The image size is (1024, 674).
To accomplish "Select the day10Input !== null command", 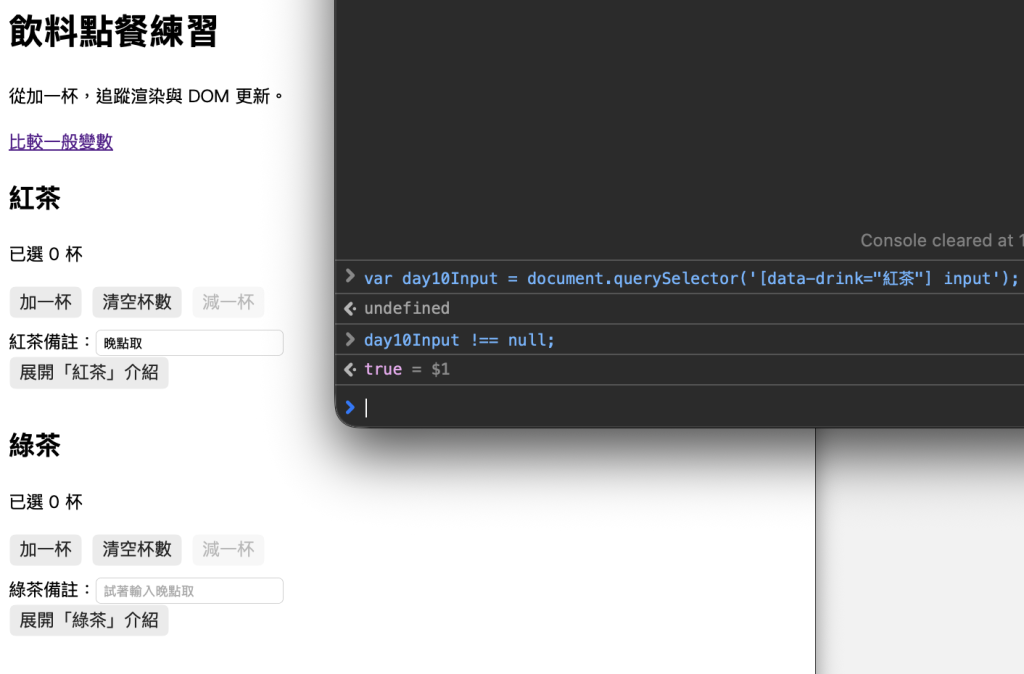I will click(459, 340).
